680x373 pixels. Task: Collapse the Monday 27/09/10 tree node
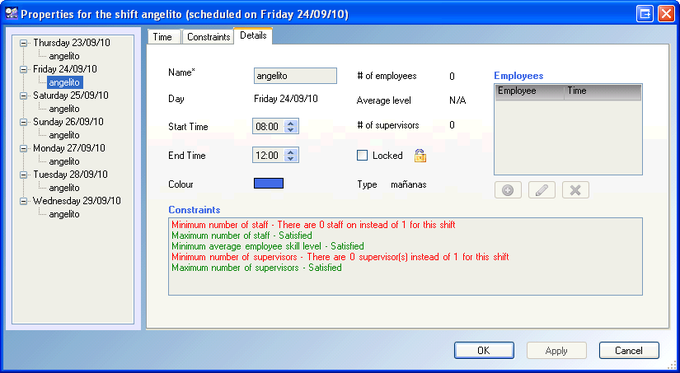point(23,148)
